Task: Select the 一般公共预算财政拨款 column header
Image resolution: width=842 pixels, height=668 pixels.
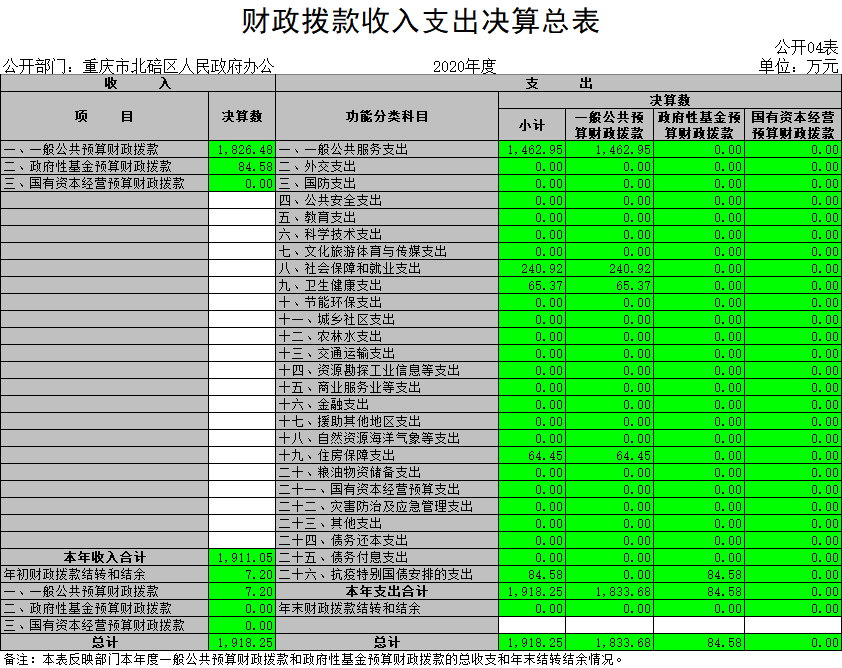Action: 609,125
